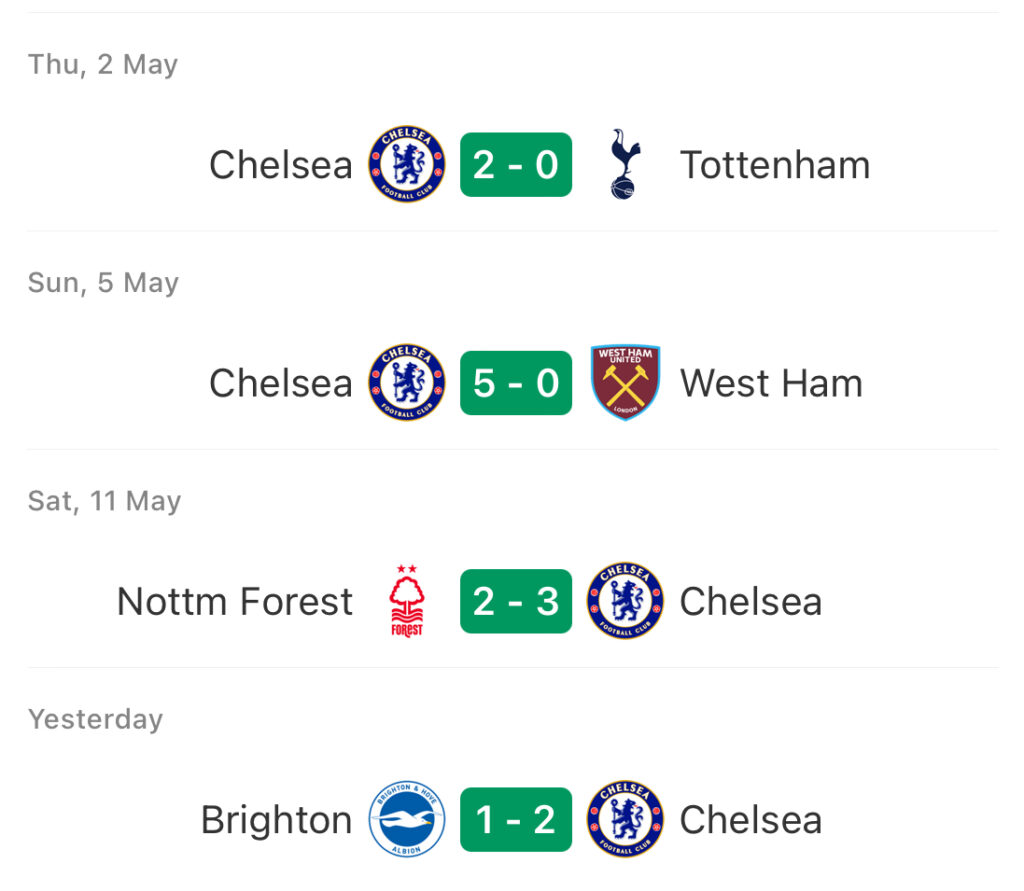Select the Brighton team name
This screenshot has width=1024, height=891.
(276, 820)
